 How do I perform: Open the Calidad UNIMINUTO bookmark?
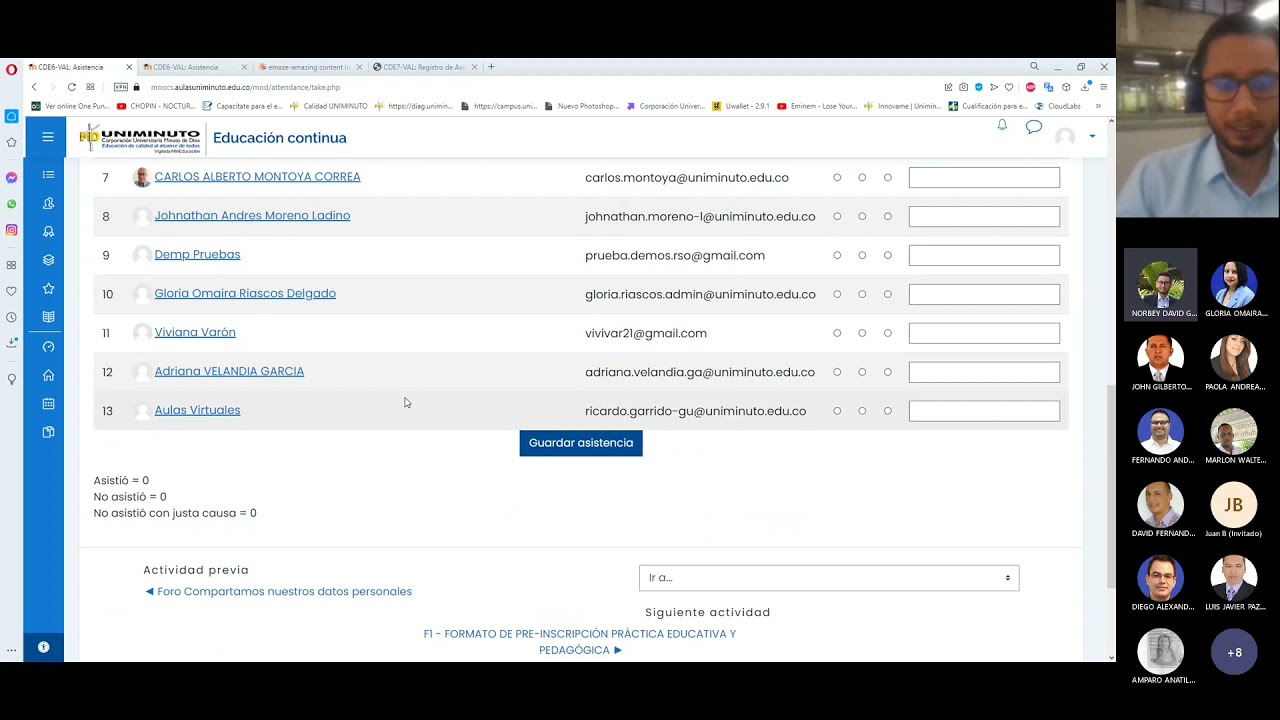(x=329, y=106)
